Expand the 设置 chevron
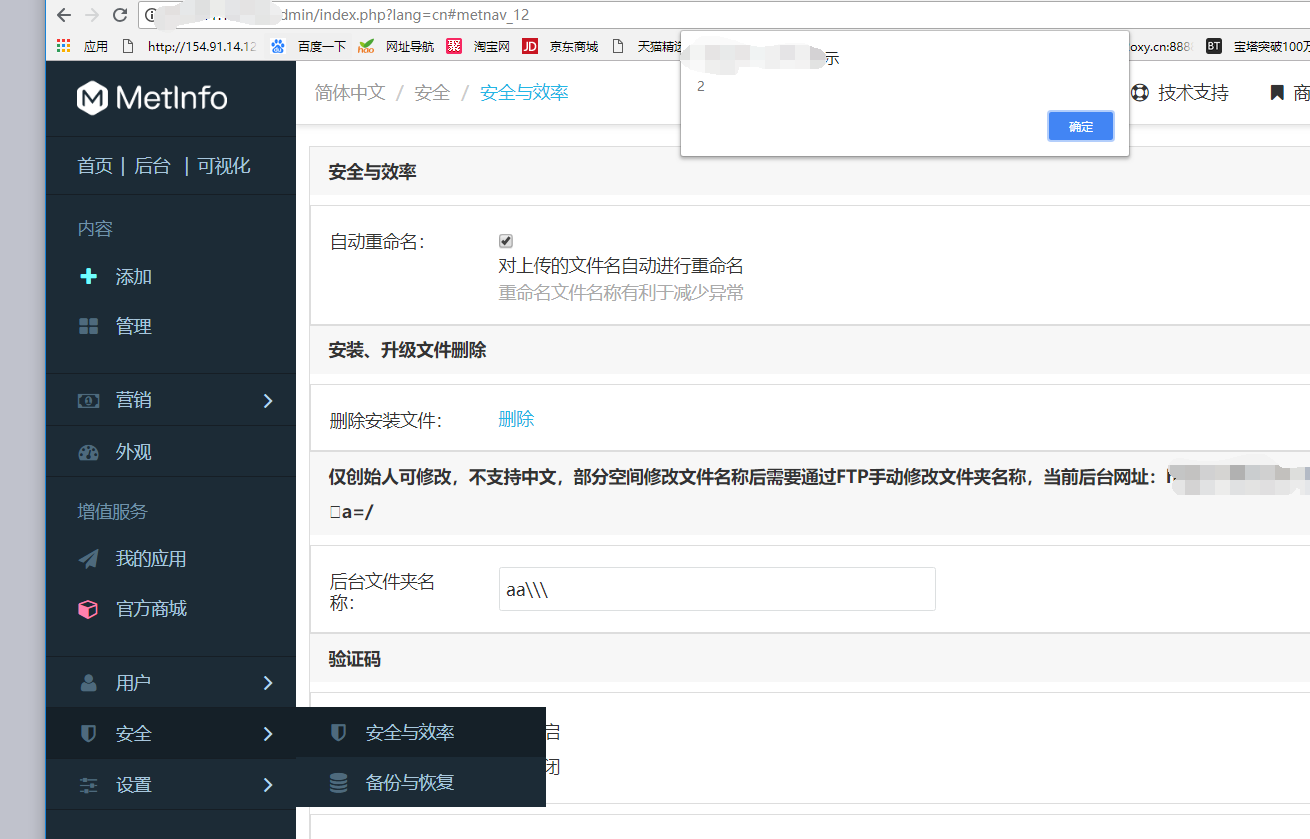The width and height of the screenshot is (1310, 839). pos(267,785)
